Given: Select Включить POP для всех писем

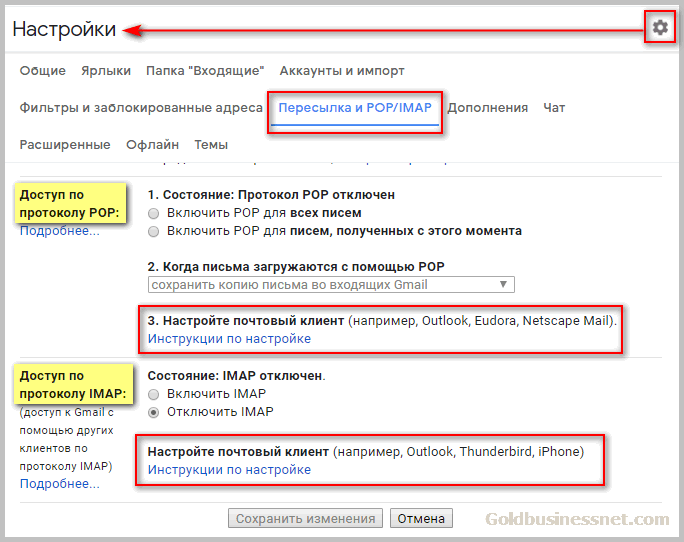Looking at the screenshot, I should point(154,213).
